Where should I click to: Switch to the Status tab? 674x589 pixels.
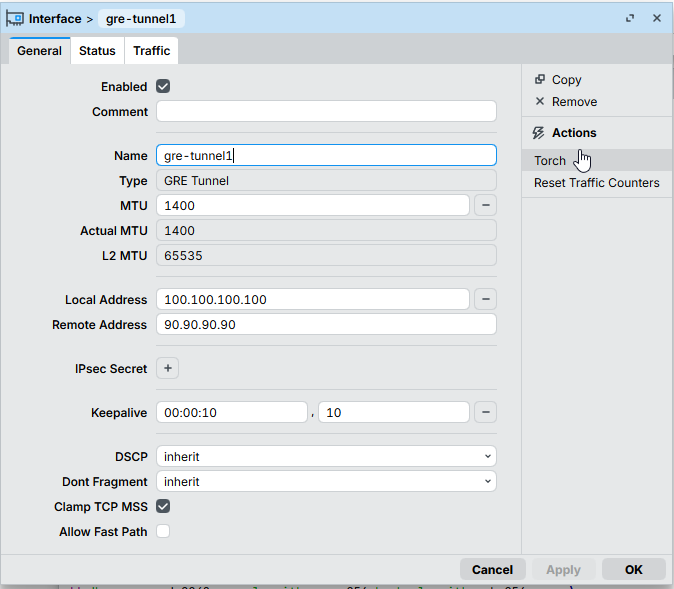point(97,51)
